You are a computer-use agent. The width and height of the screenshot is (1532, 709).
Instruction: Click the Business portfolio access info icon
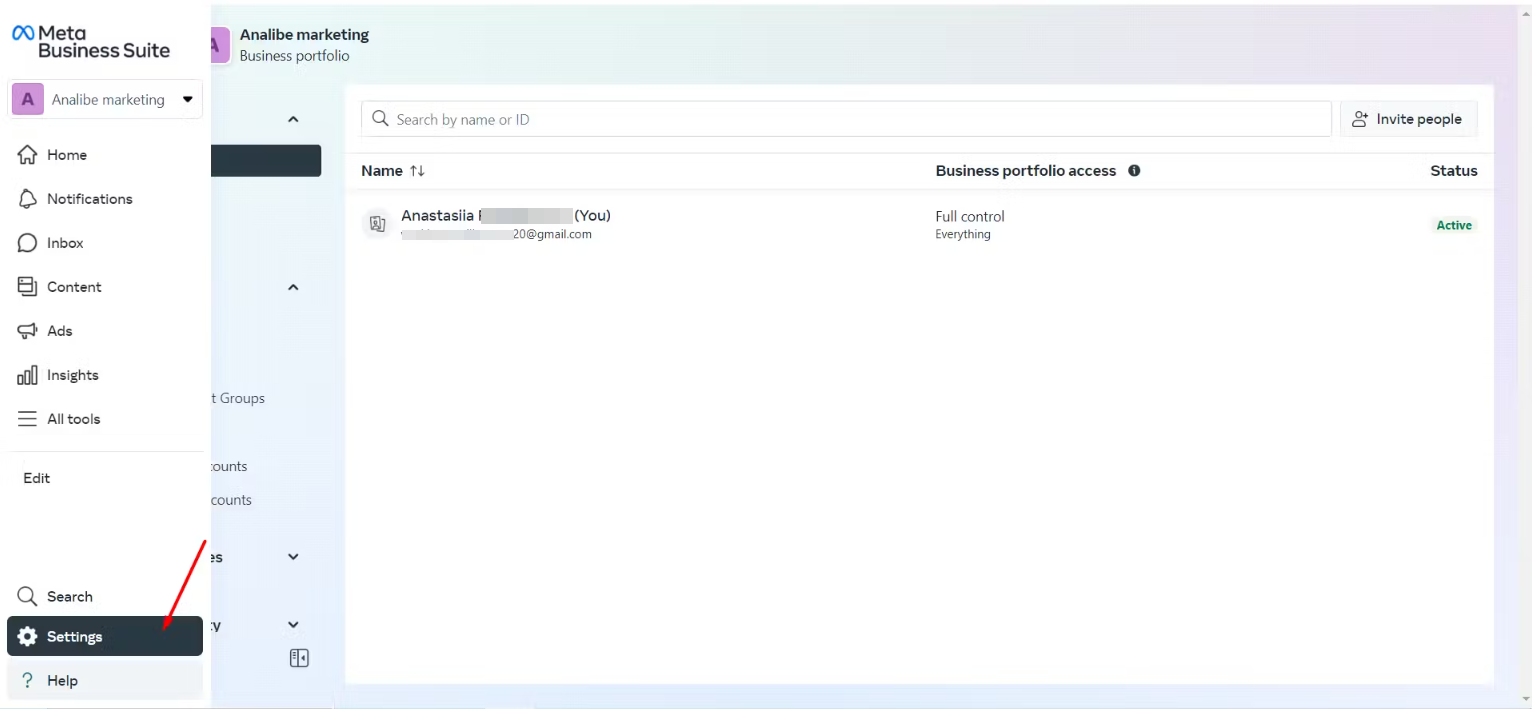point(1134,171)
